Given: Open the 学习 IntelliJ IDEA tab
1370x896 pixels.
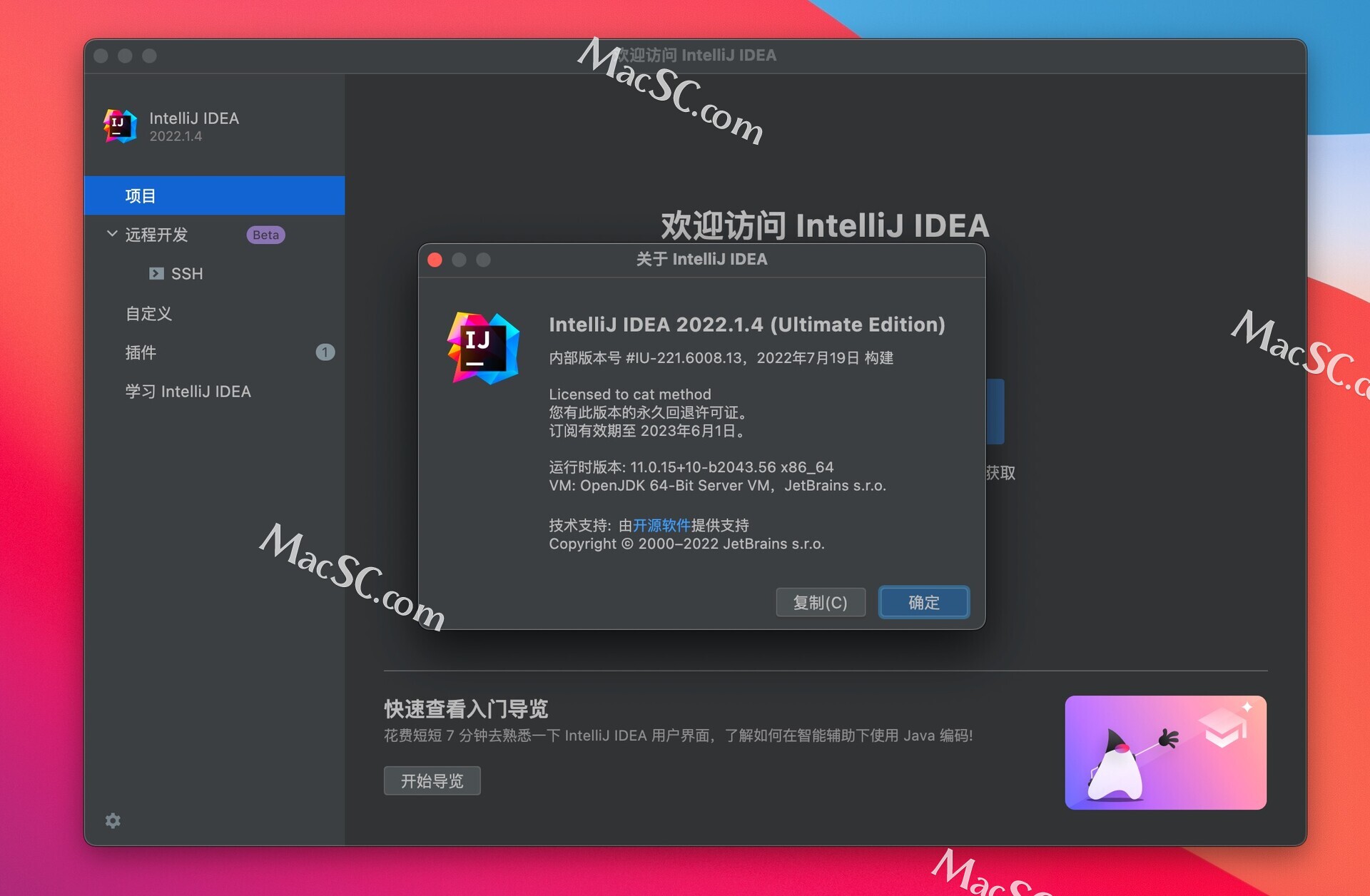Looking at the screenshot, I should (188, 392).
